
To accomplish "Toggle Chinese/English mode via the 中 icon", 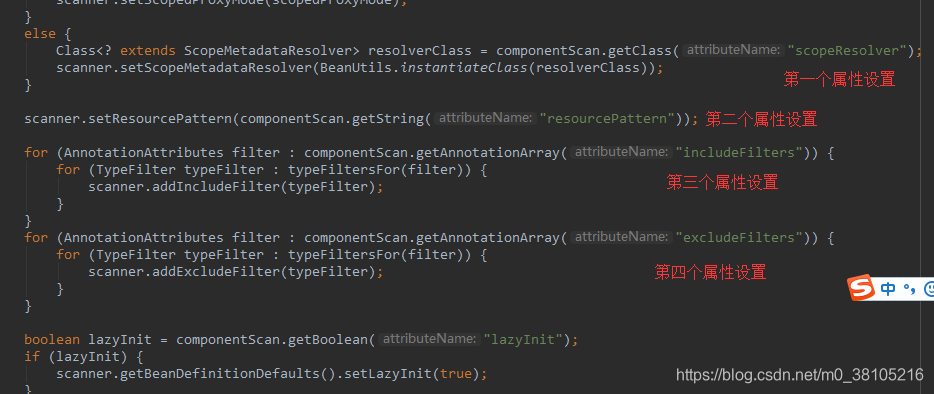I will point(888,290).
